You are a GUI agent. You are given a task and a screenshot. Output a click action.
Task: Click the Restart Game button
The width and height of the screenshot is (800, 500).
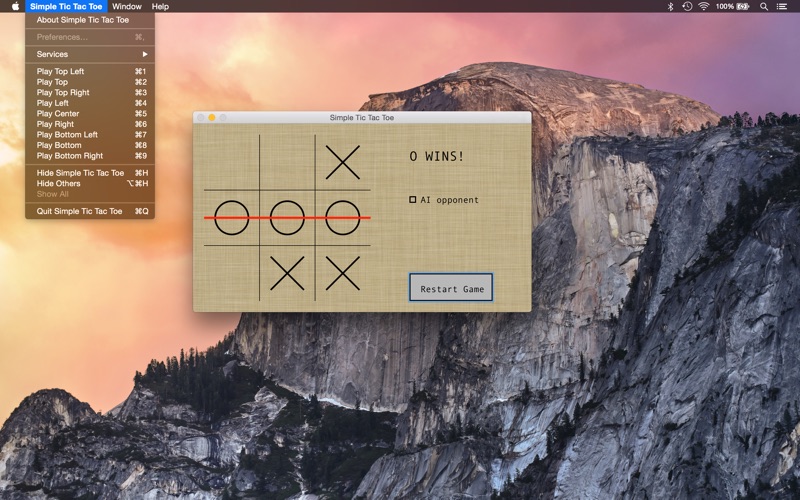[x=451, y=287]
